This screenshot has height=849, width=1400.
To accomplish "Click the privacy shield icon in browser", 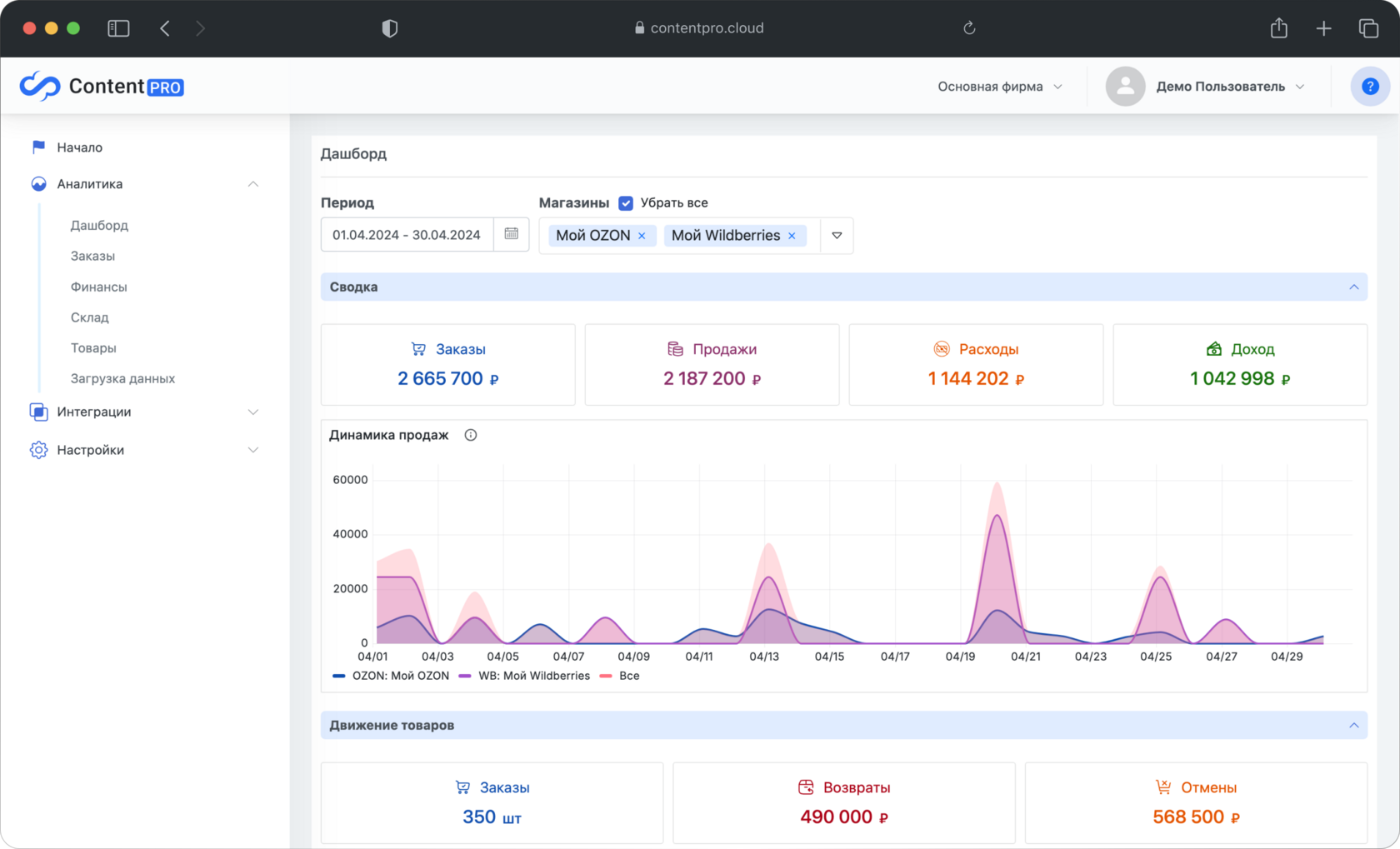I will (x=389, y=28).
